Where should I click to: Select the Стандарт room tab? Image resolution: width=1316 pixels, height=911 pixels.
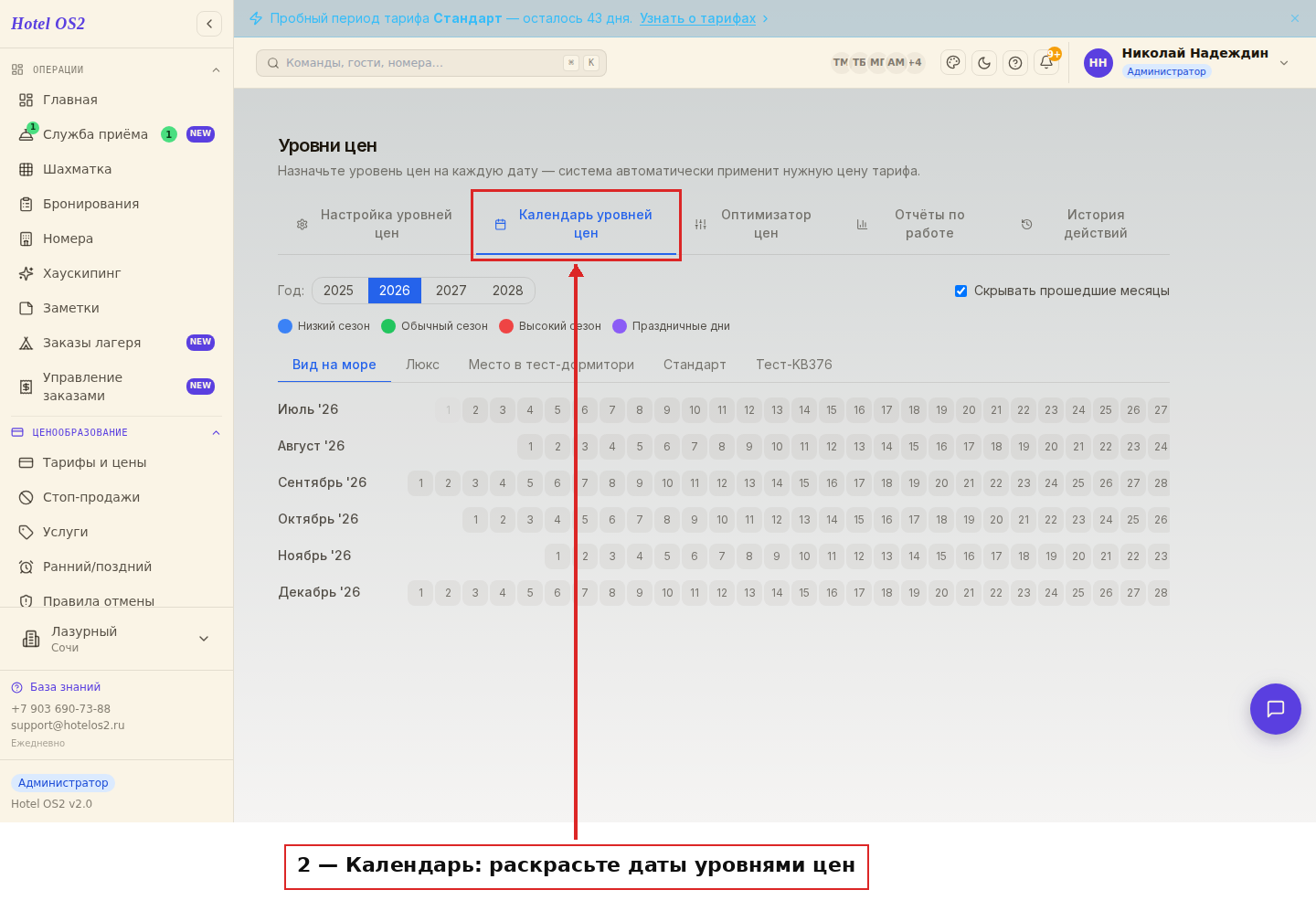(695, 365)
